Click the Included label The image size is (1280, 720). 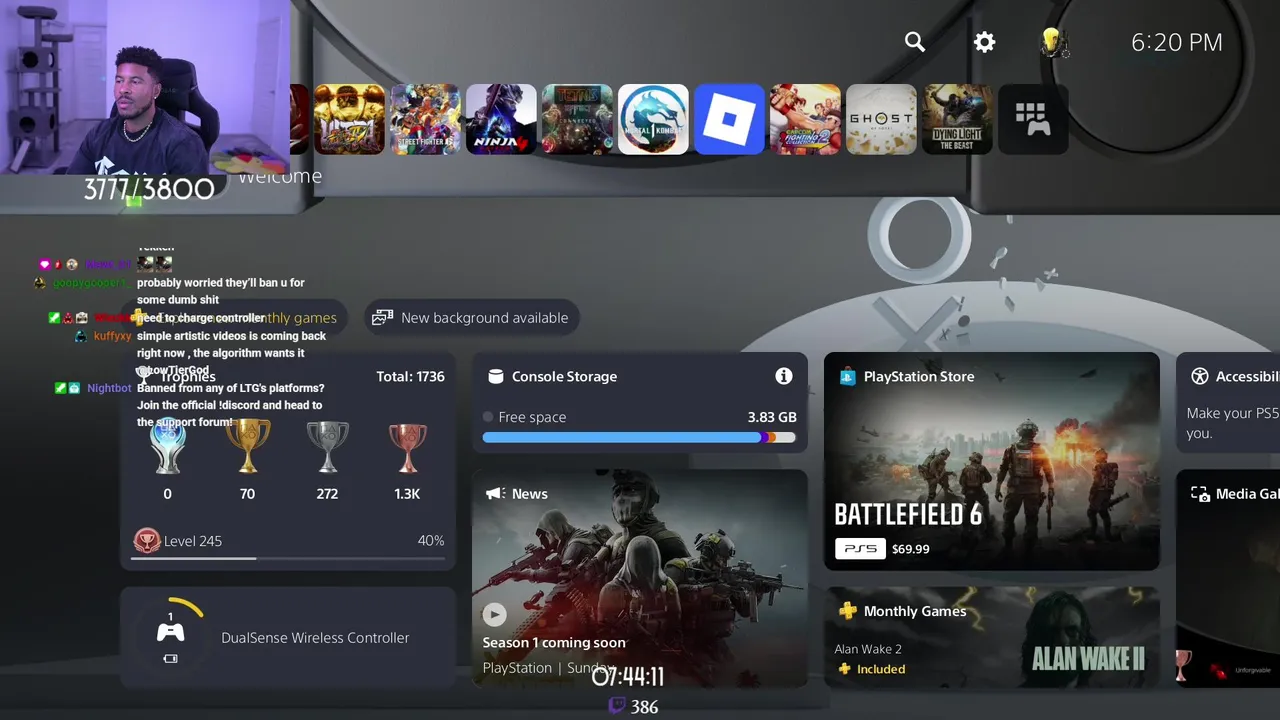point(881,669)
